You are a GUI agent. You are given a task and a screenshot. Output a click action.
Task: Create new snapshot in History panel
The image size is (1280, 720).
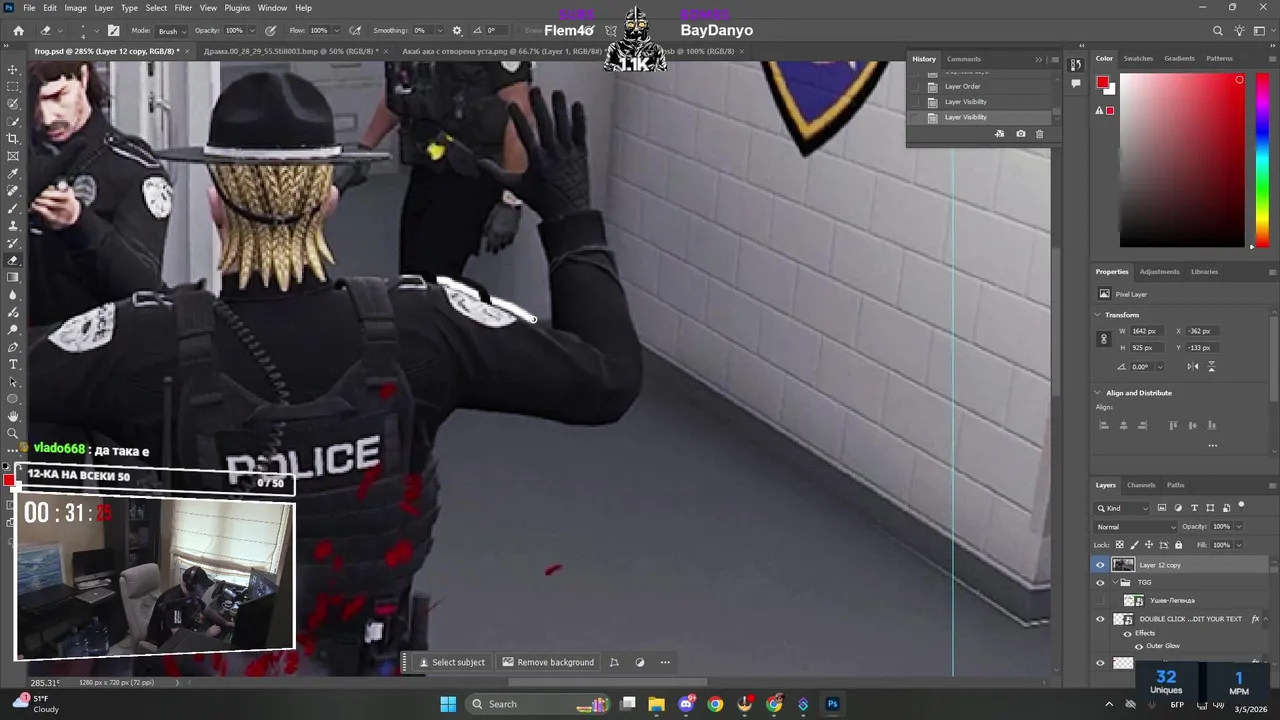pyautogui.click(x=1020, y=134)
